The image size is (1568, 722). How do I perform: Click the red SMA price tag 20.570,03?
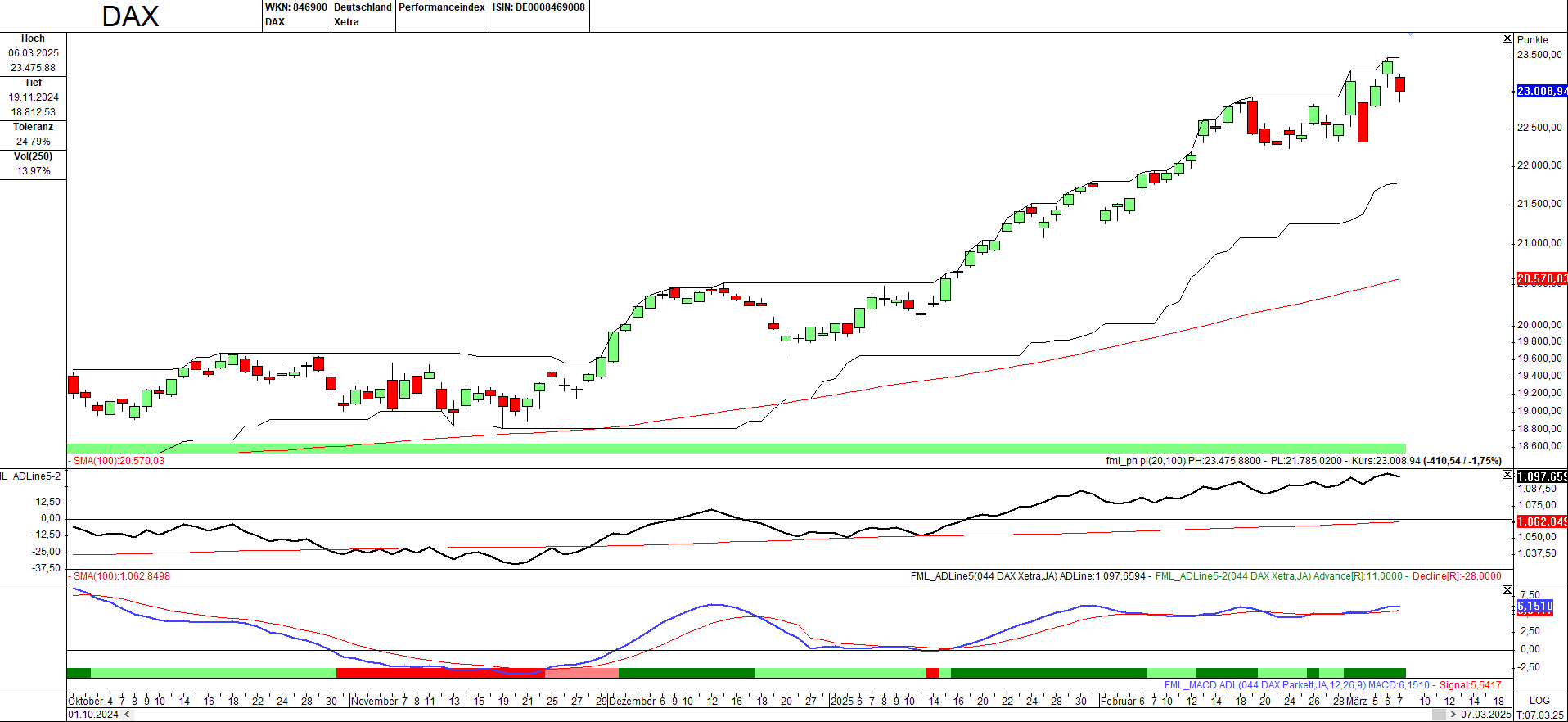click(1542, 278)
